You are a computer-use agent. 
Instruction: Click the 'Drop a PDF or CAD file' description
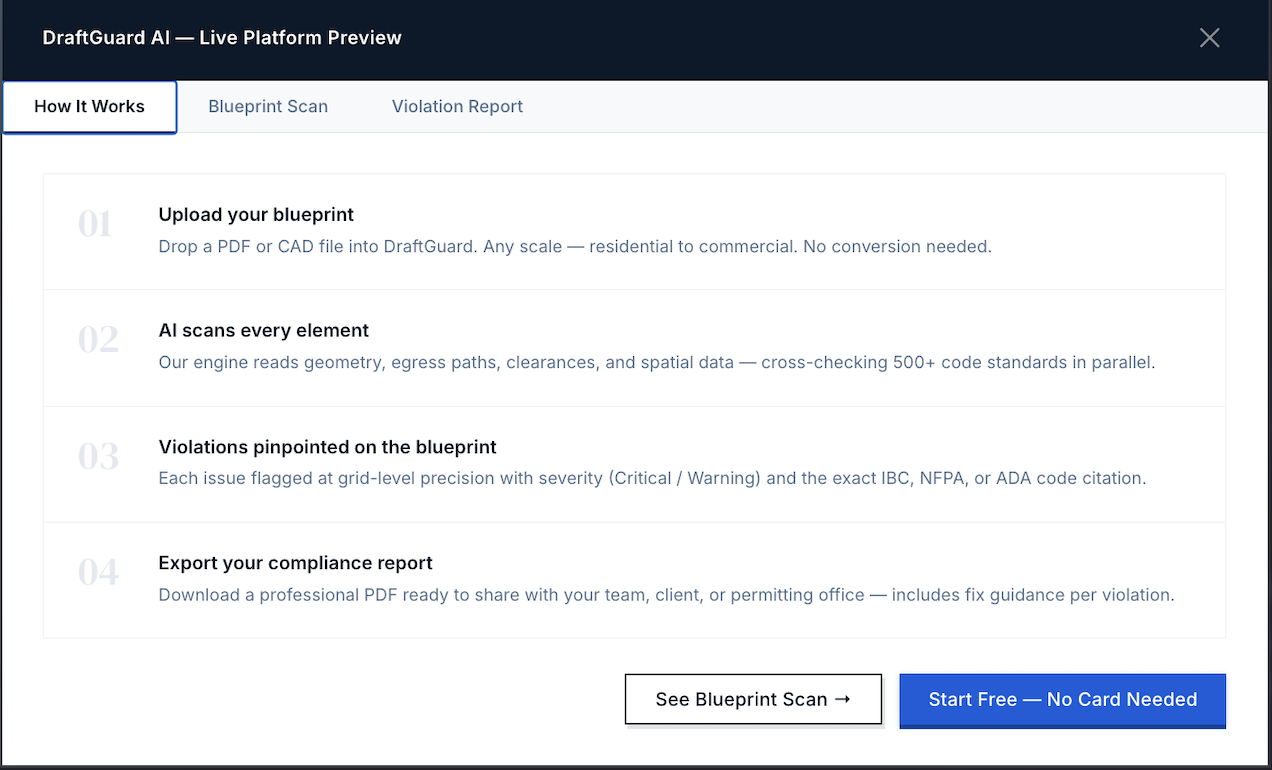575,247
